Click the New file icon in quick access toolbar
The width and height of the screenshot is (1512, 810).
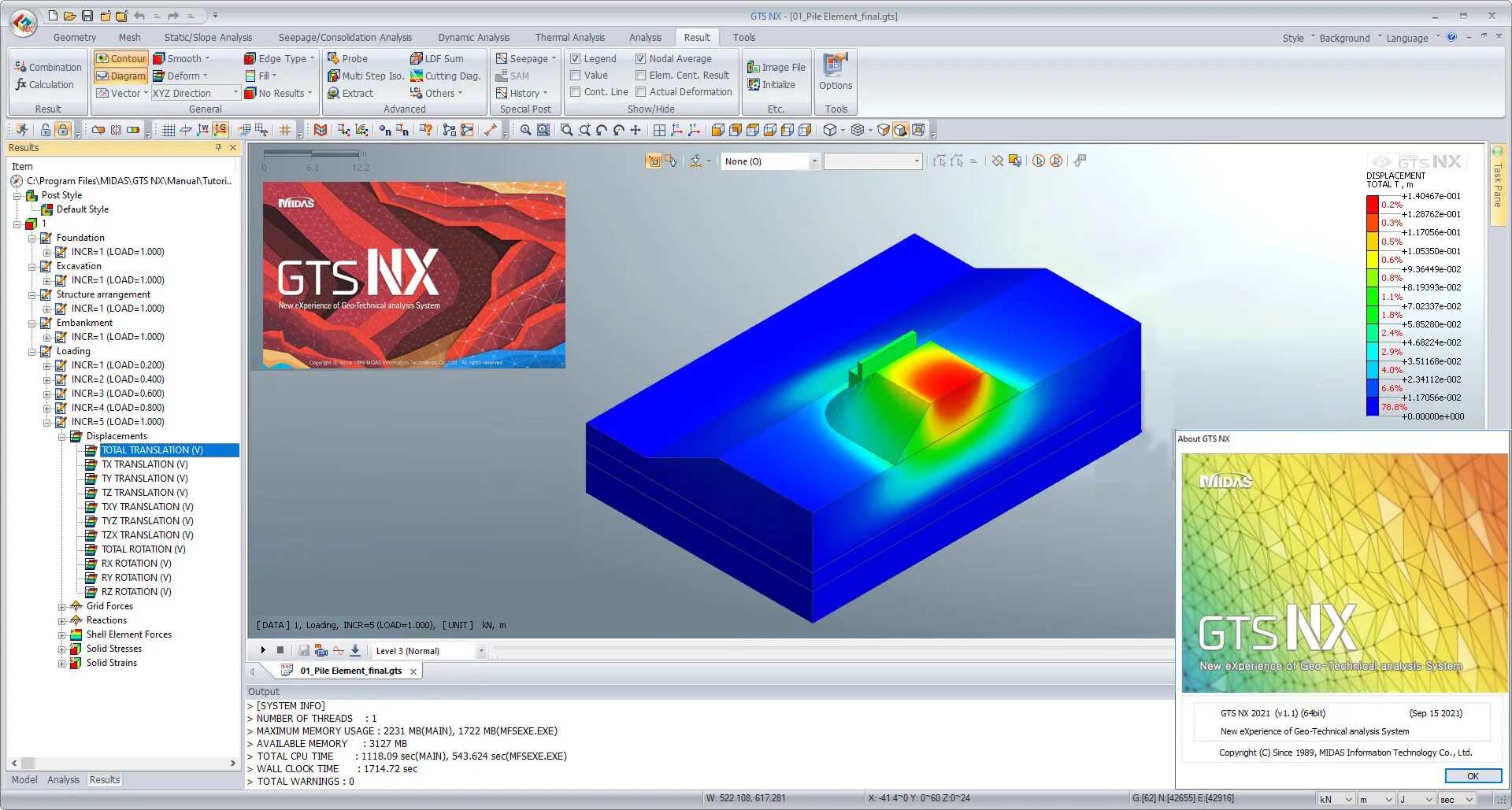53,16
